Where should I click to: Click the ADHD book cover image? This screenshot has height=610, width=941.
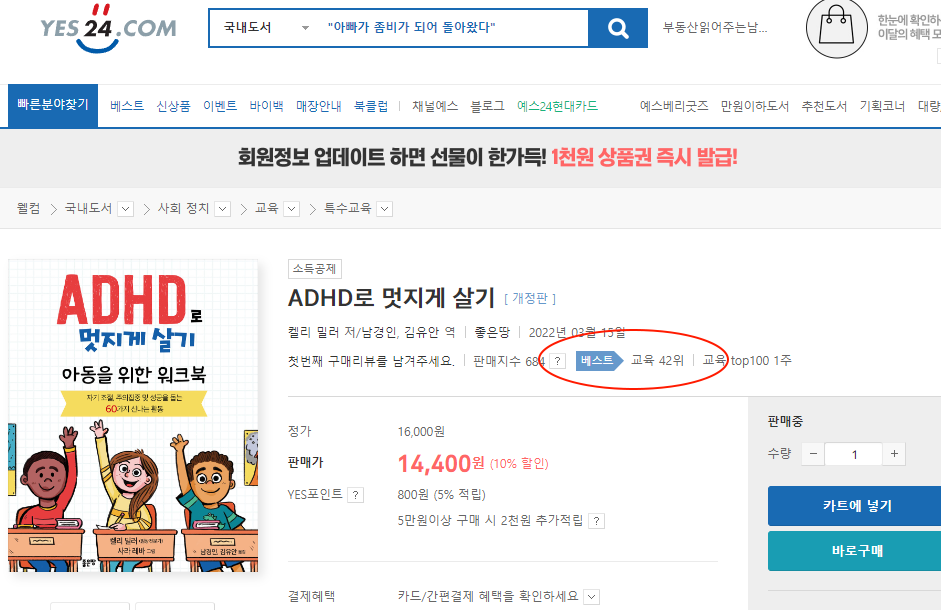(x=133, y=415)
